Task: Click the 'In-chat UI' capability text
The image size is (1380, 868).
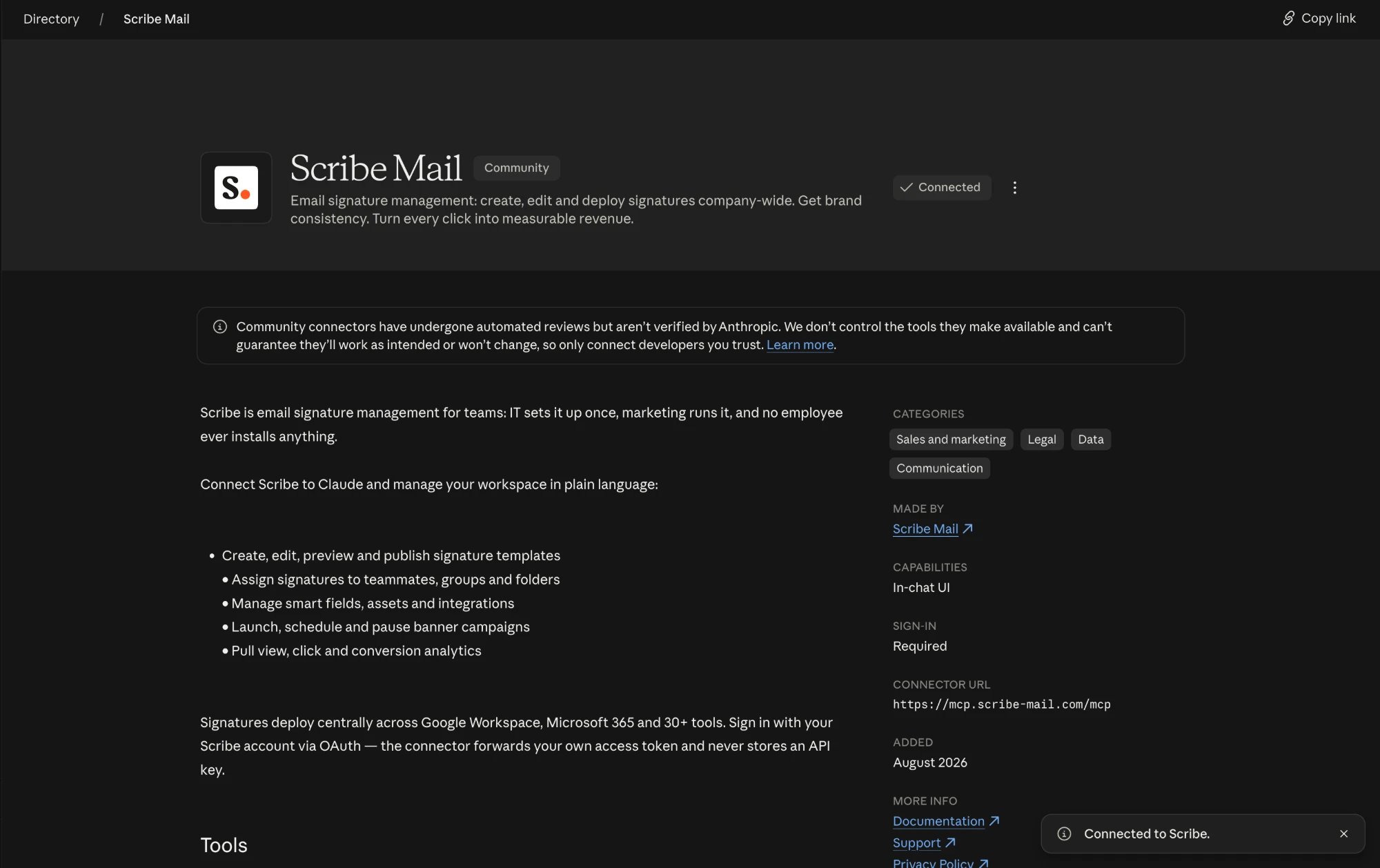Action: pos(921,587)
